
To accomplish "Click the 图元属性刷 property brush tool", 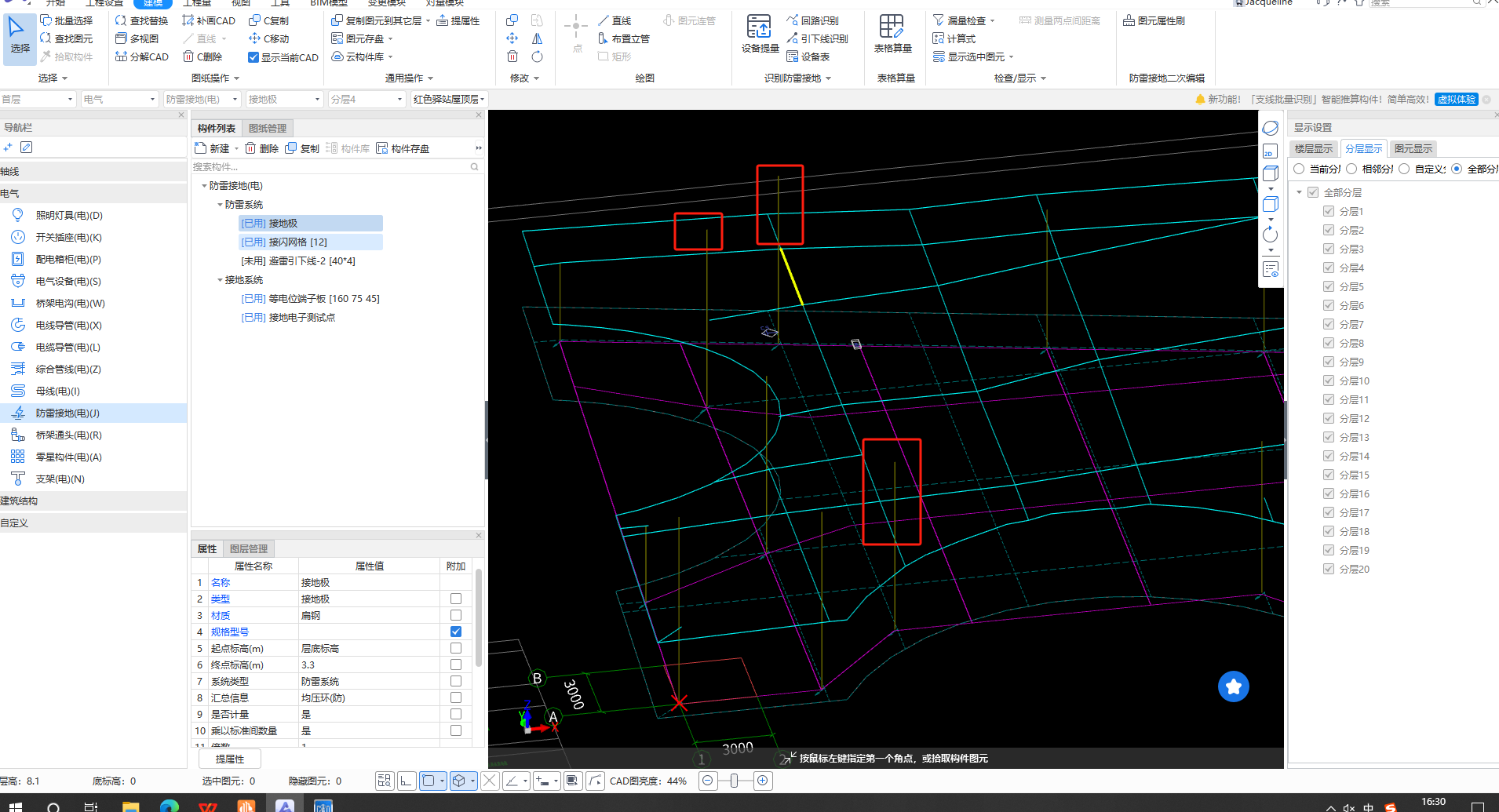I will 1154,20.
